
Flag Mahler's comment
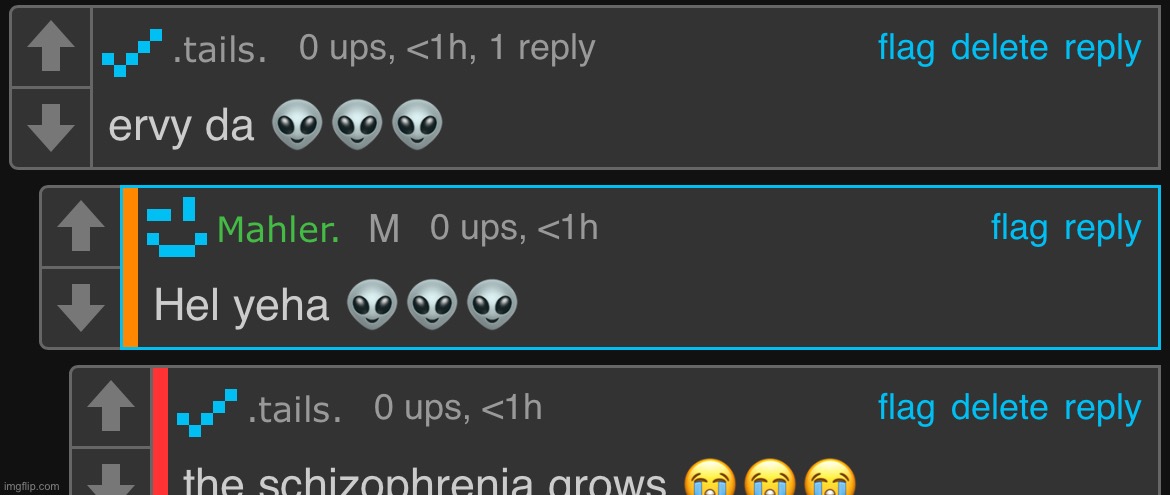[1019, 228]
